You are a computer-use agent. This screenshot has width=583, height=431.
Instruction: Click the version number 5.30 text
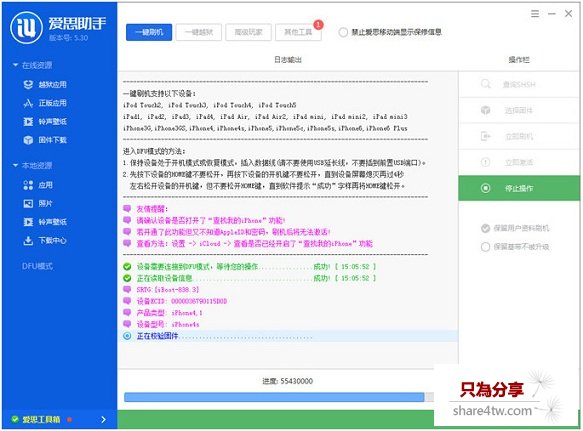(68, 38)
